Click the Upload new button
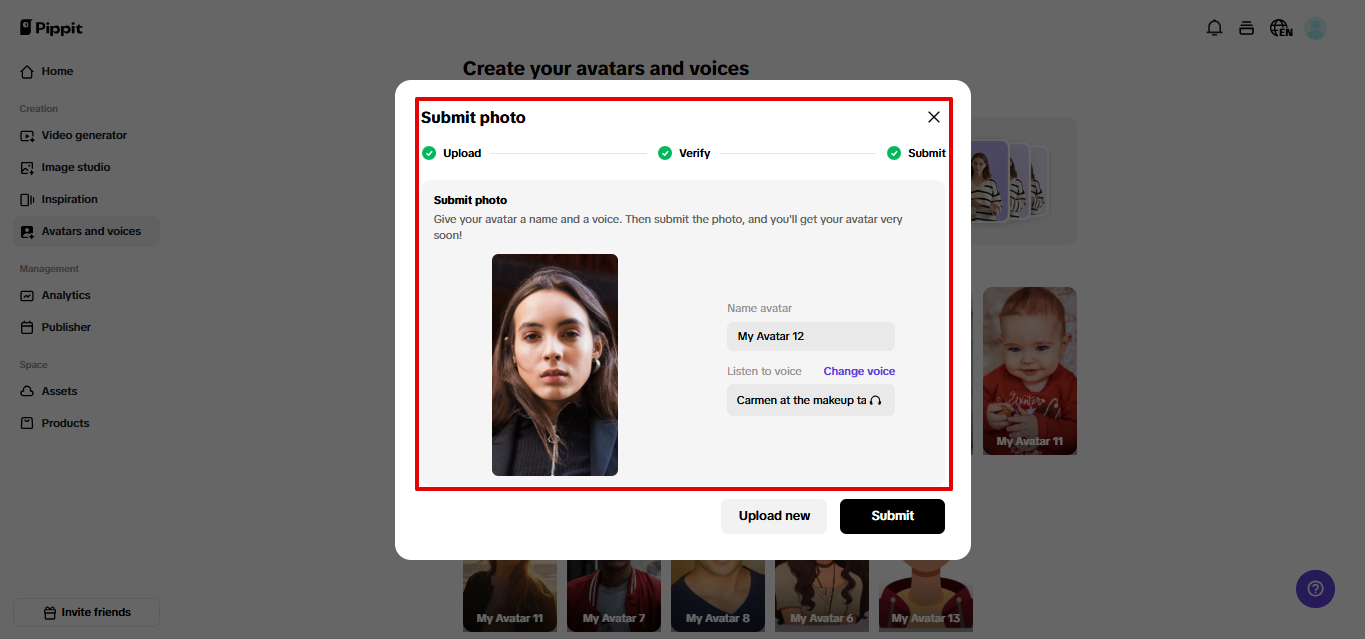The image size is (1365, 639). [774, 516]
